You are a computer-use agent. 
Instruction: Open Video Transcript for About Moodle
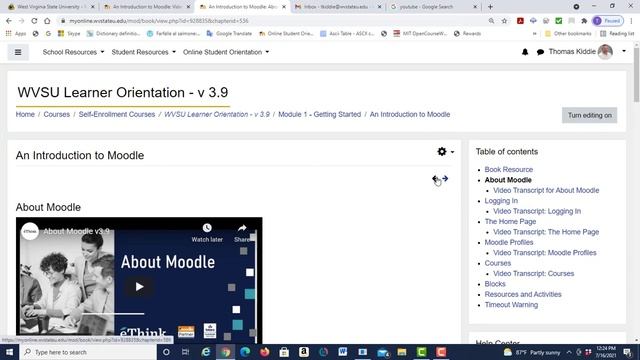point(546,190)
